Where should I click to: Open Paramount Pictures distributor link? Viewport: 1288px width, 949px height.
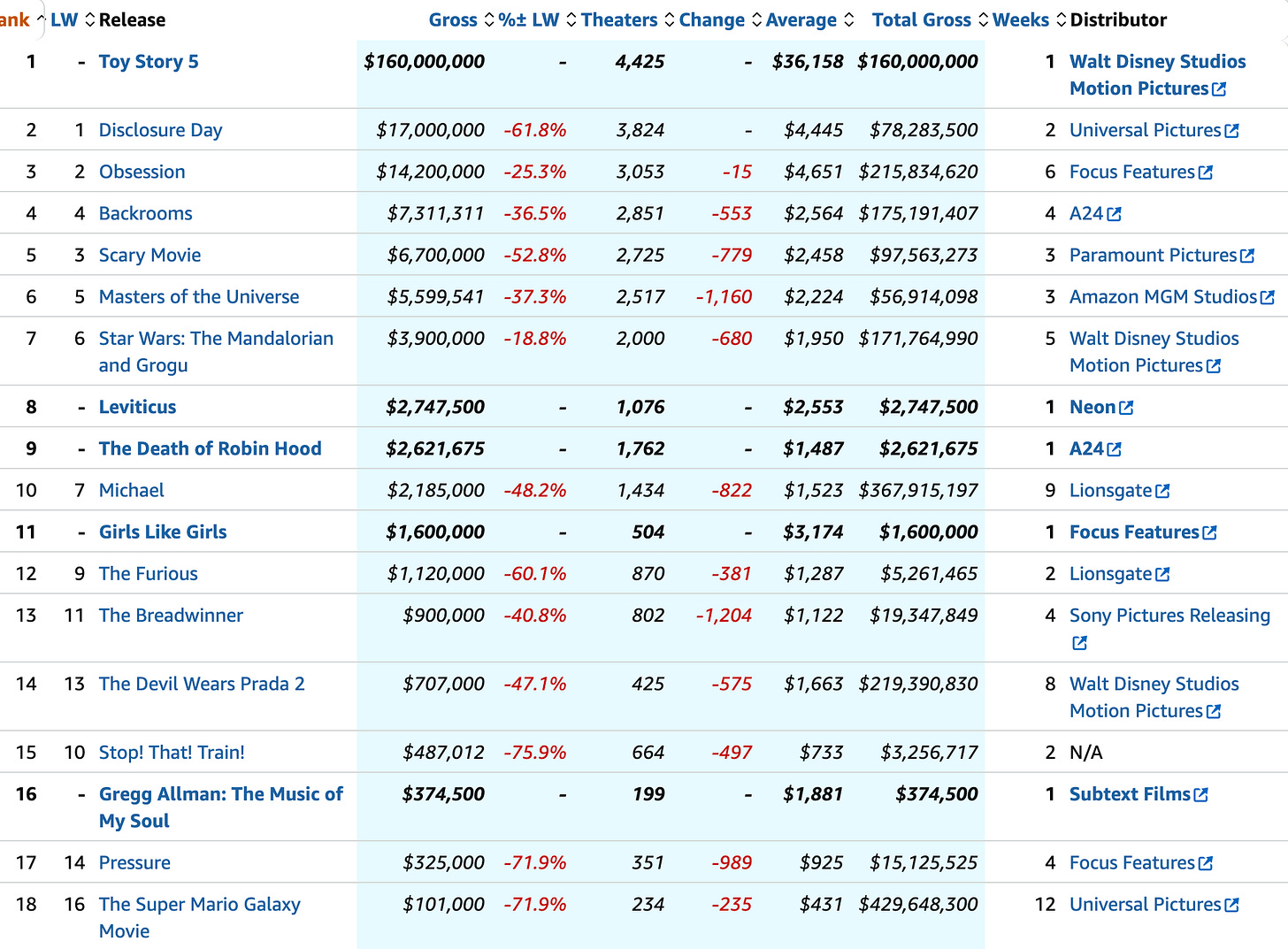coord(1153,255)
